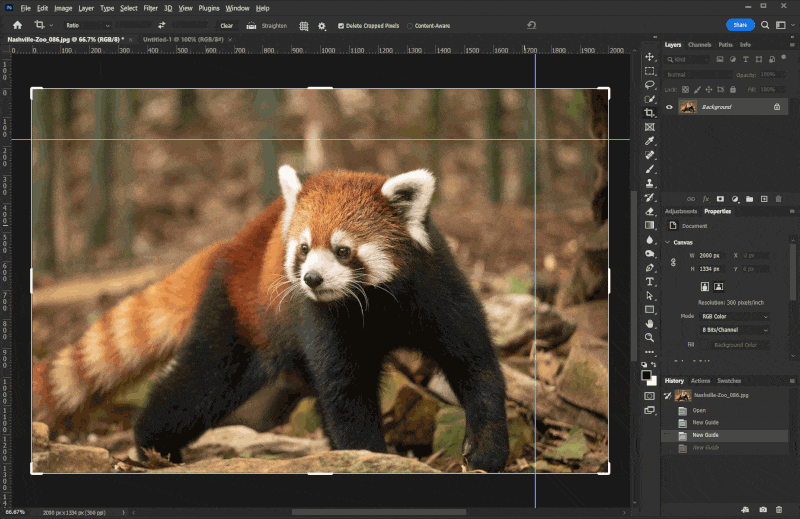Switch to the Untitled-1 document tab
The height and width of the screenshot is (519, 800).
pyautogui.click(x=183, y=39)
